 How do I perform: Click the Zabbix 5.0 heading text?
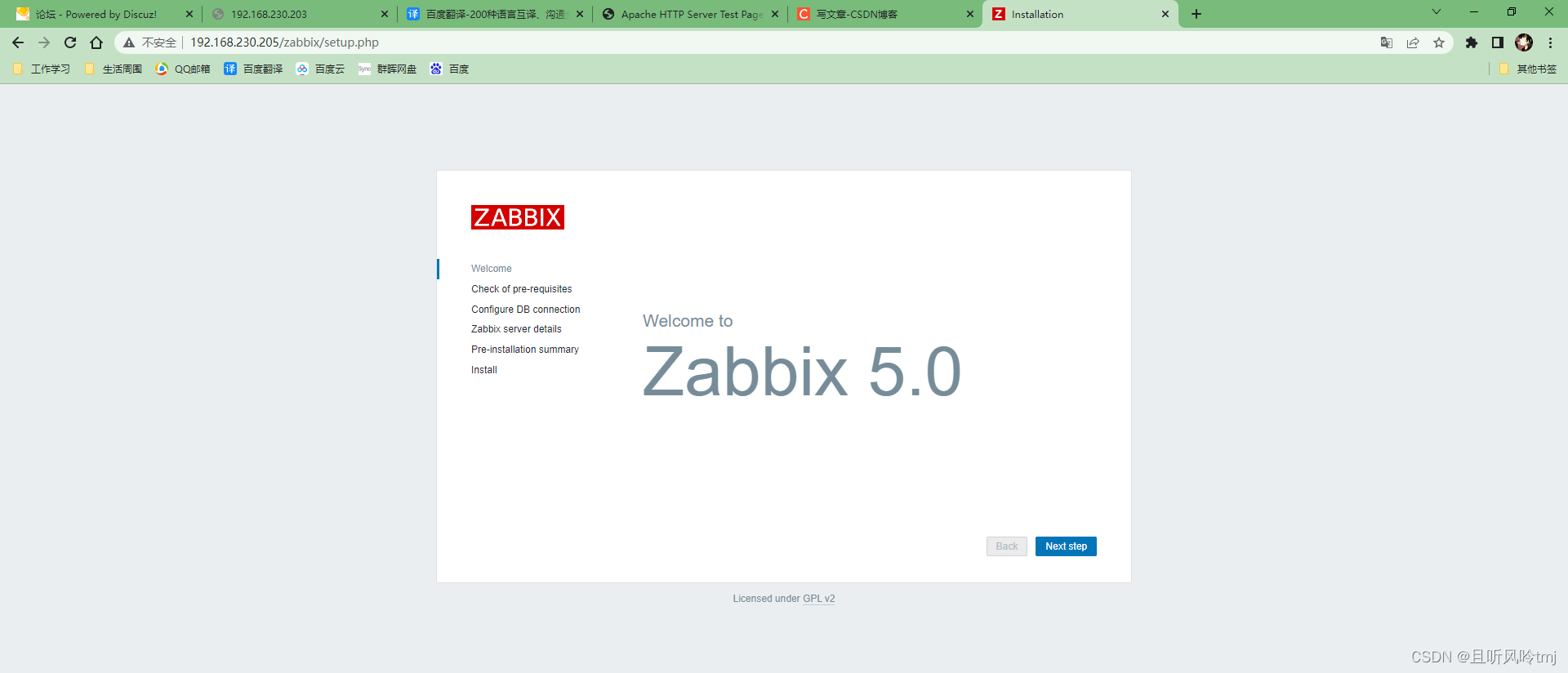[x=802, y=372]
